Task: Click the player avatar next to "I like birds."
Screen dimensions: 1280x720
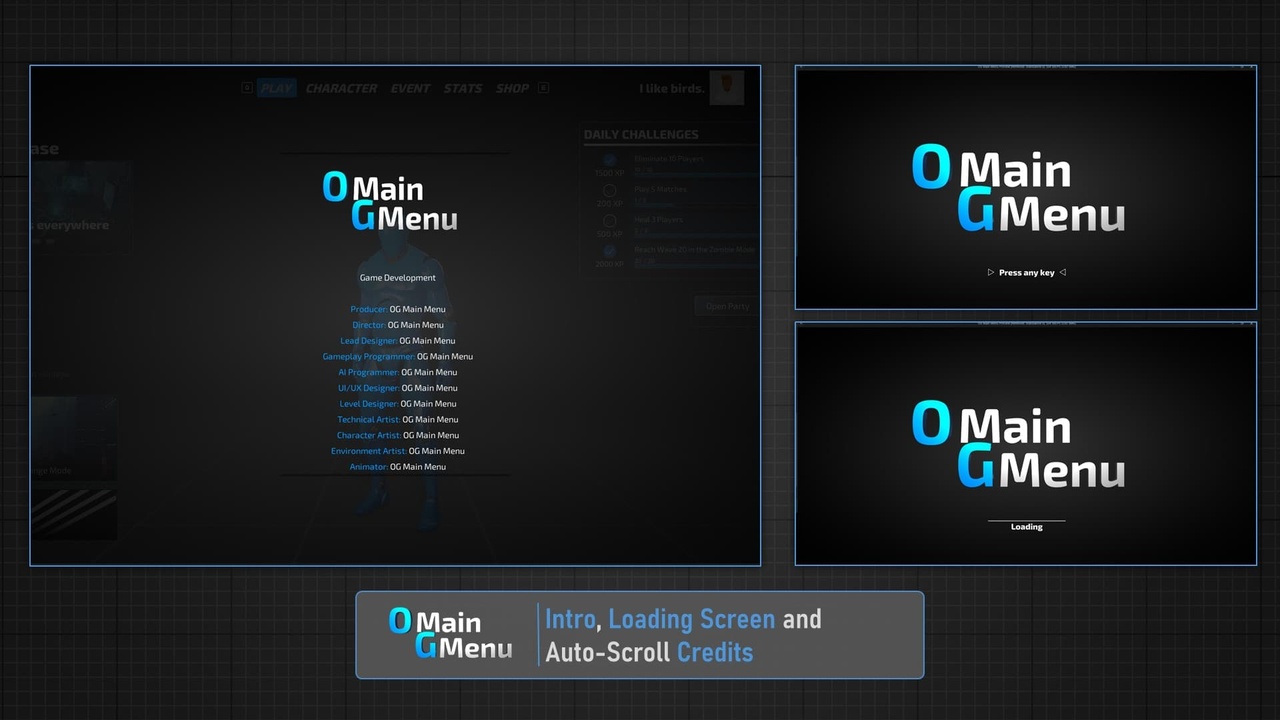Action: [x=727, y=88]
